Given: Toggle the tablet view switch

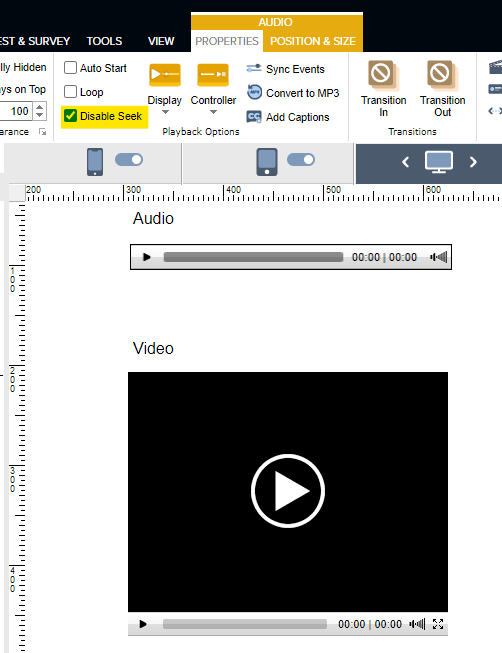Looking at the screenshot, I should pyautogui.click(x=301, y=160).
